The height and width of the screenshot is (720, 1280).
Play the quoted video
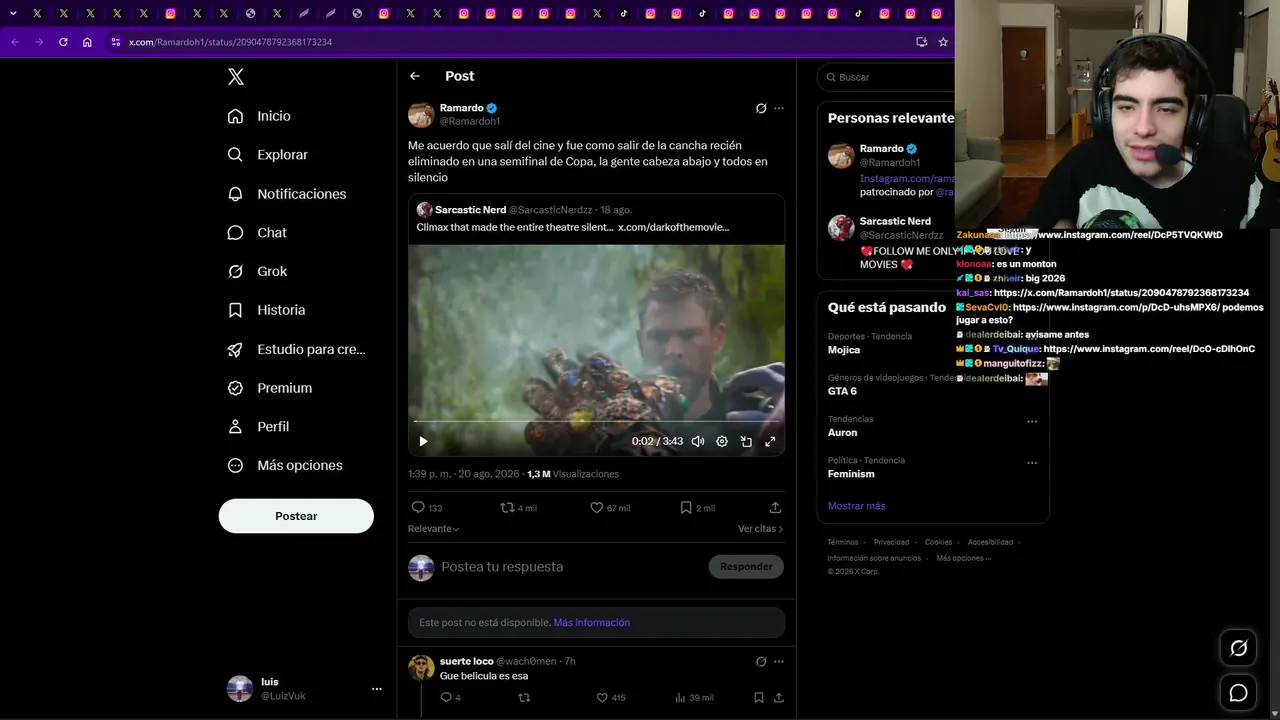click(423, 441)
